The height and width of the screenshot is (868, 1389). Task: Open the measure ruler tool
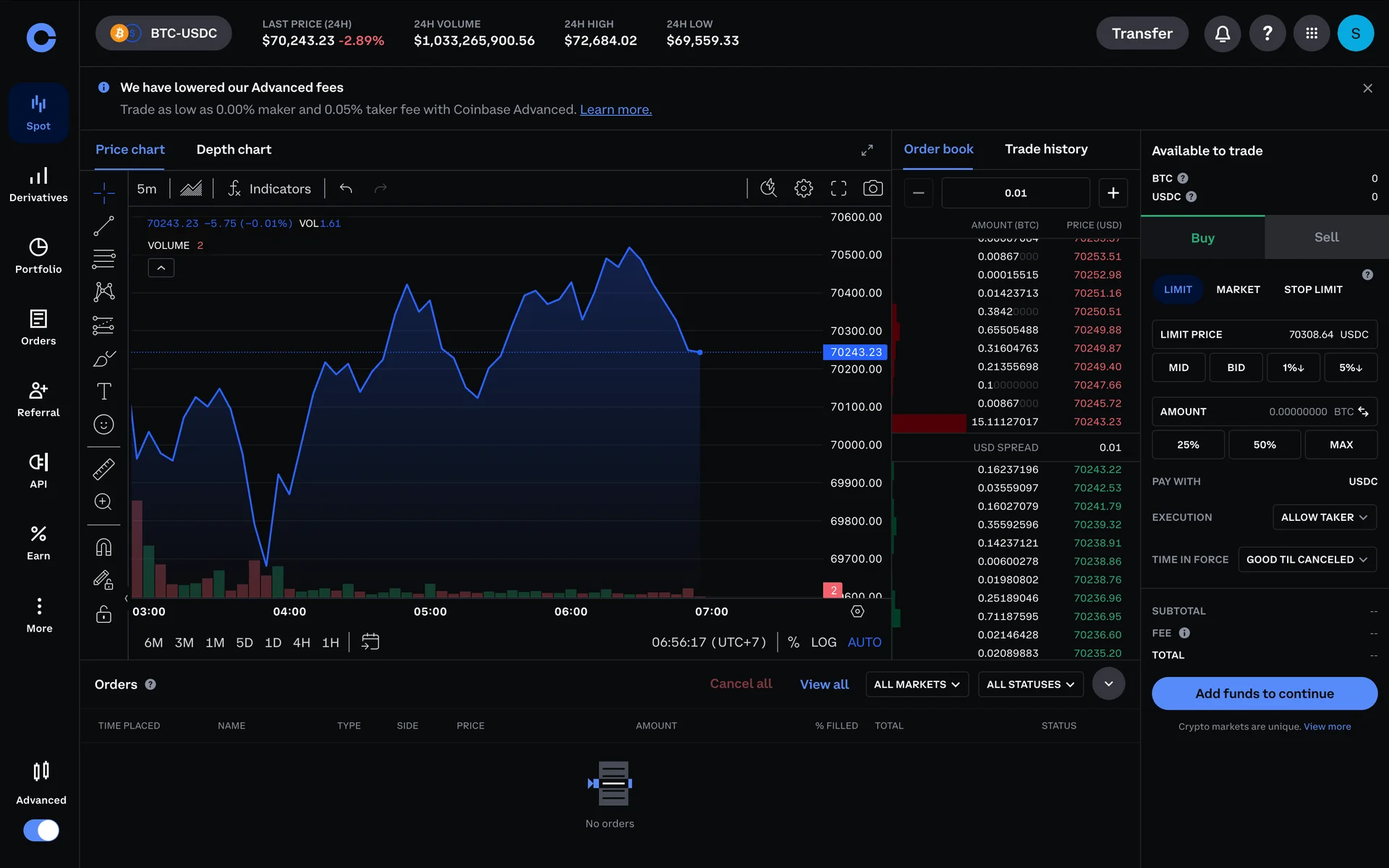point(103,469)
